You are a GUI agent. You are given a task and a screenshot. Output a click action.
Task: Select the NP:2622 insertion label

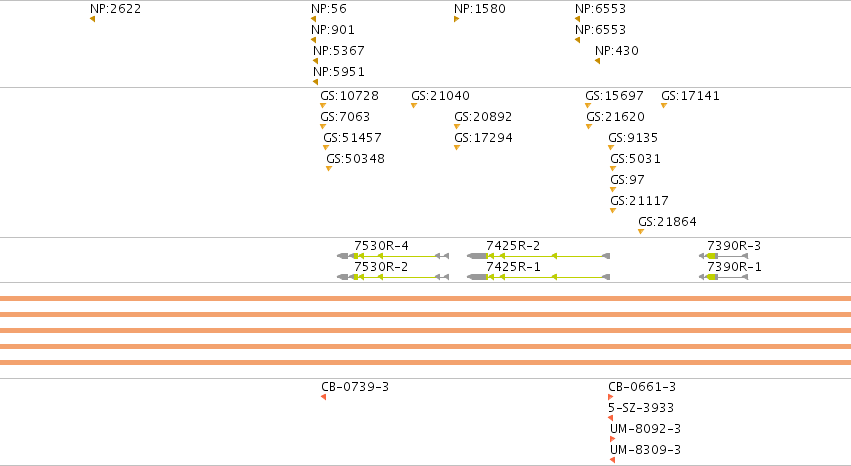click(x=116, y=9)
